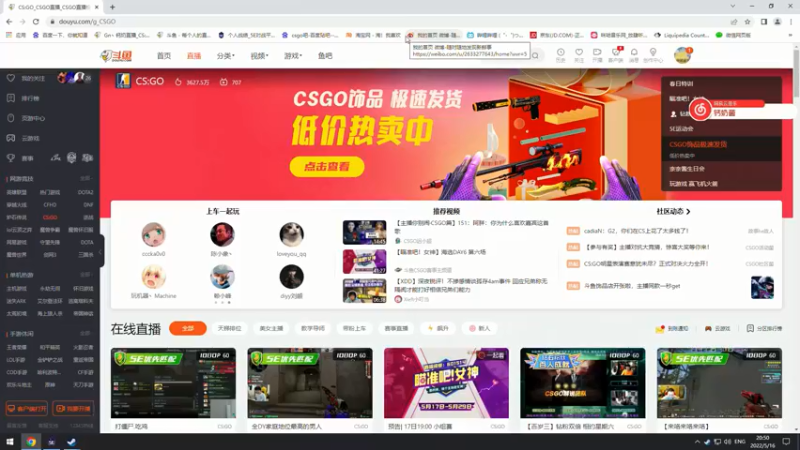Image resolution: width=800 pixels, height=450 pixels.
Task: Go to 首页 in top navigation
Action: tap(164, 56)
